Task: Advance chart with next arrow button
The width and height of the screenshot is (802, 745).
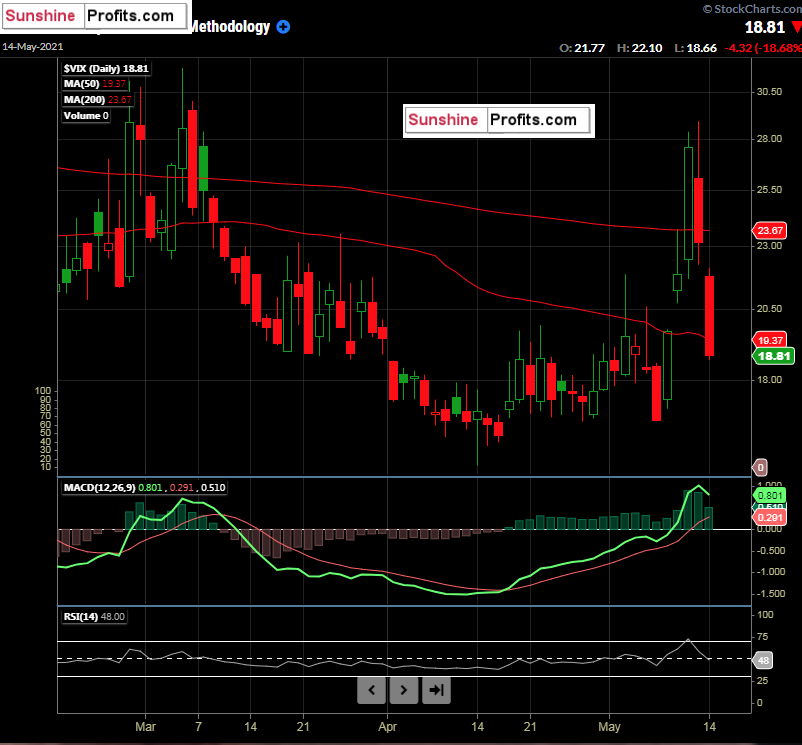Action: pyautogui.click(x=404, y=690)
